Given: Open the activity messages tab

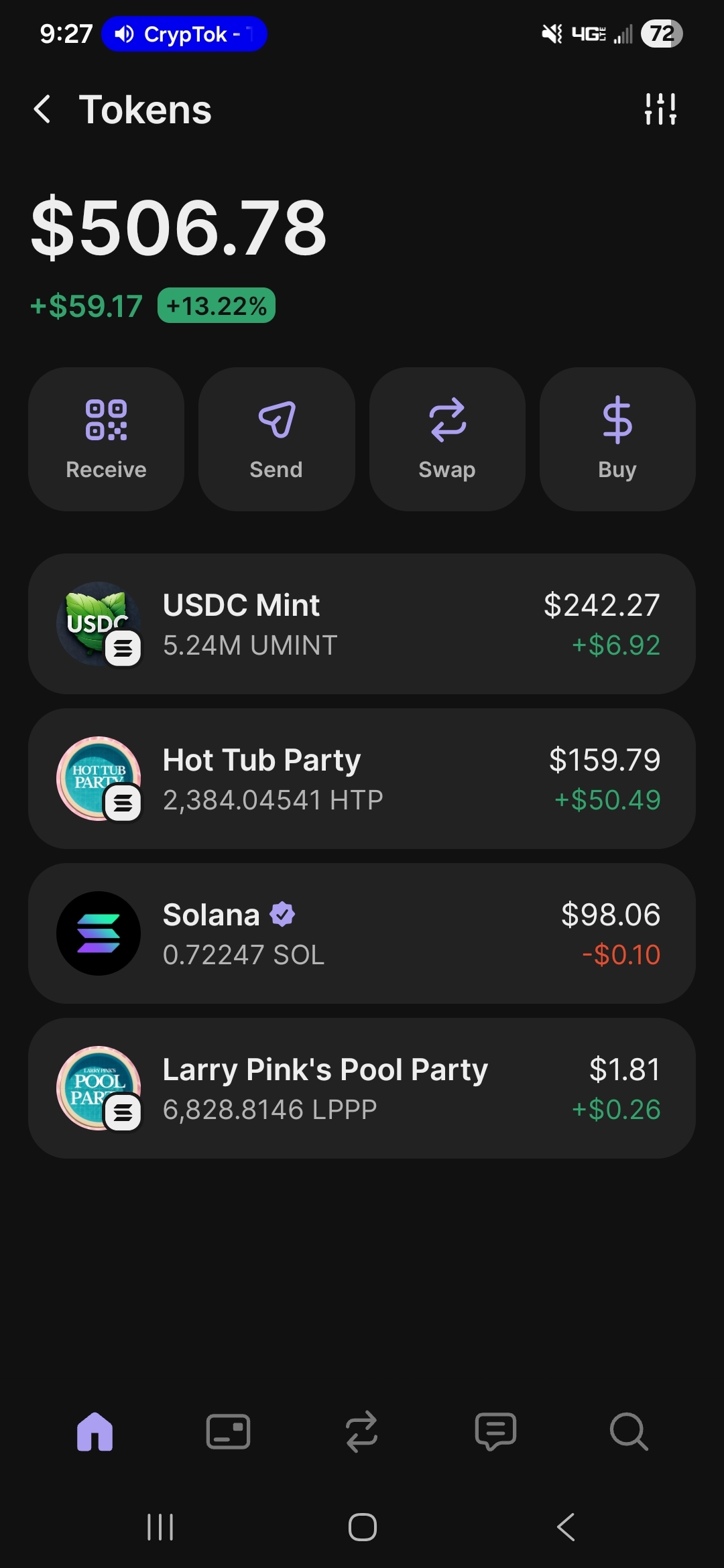Looking at the screenshot, I should (495, 1432).
